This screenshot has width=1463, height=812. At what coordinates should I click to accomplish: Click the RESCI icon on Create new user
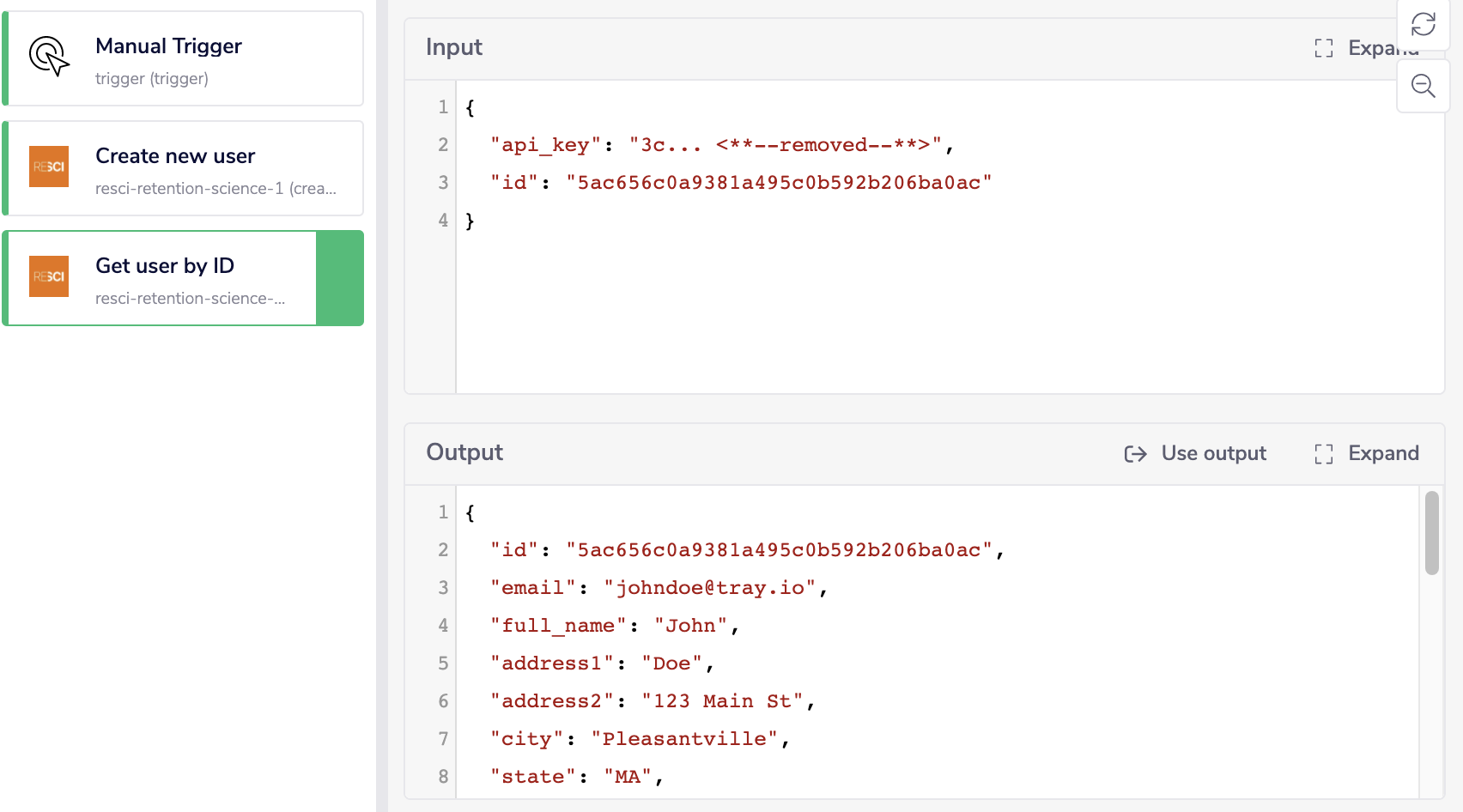click(x=49, y=167)
